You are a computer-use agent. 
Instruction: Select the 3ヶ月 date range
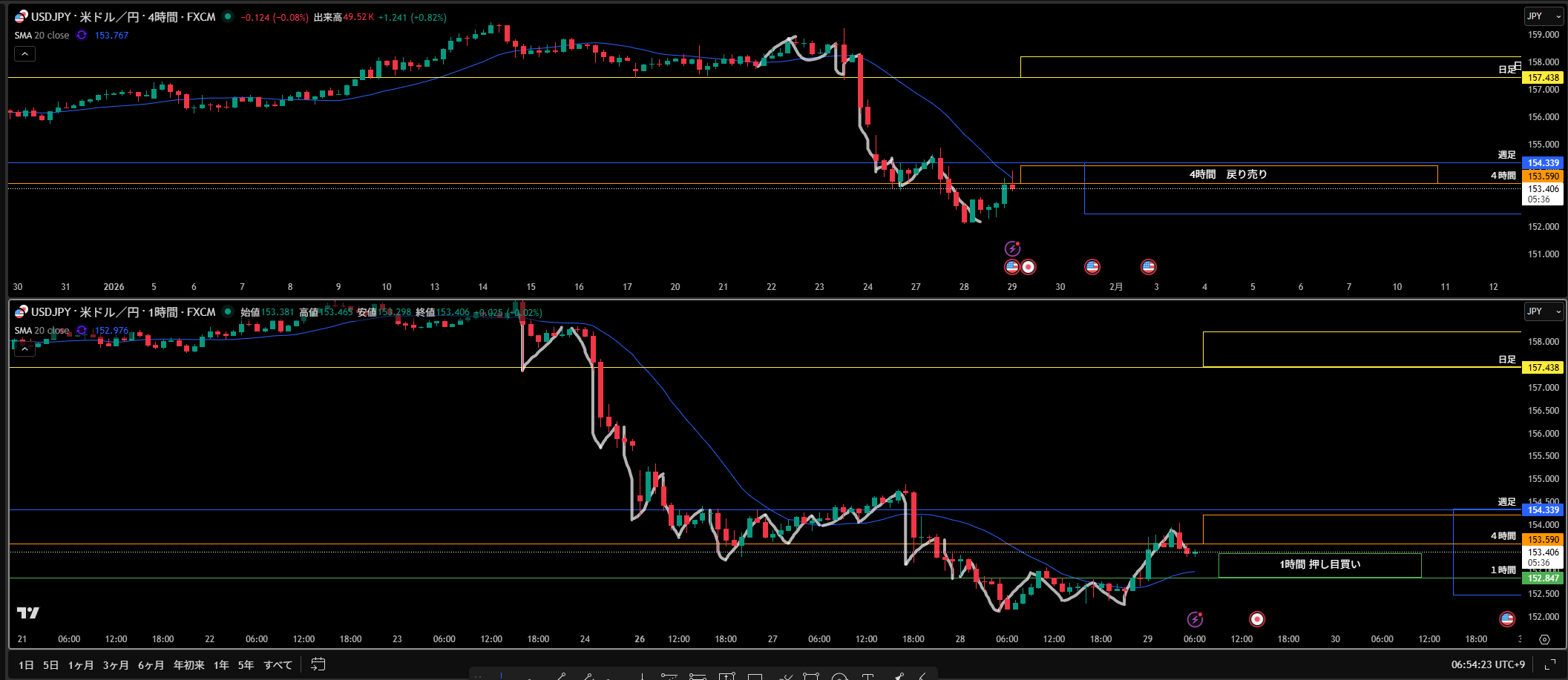(115, 665)
